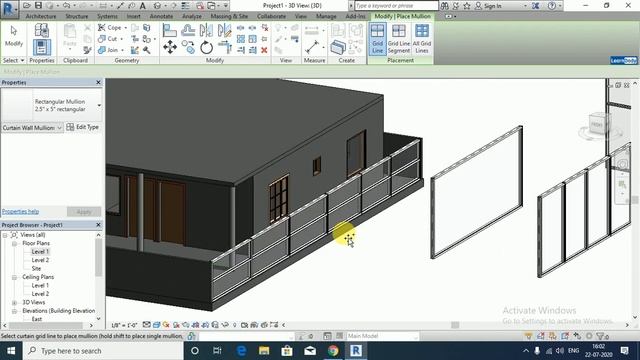Click the red Delete icon in Modify panel
This screenshot has height=360, width=640.
click(x=264, y=50)
